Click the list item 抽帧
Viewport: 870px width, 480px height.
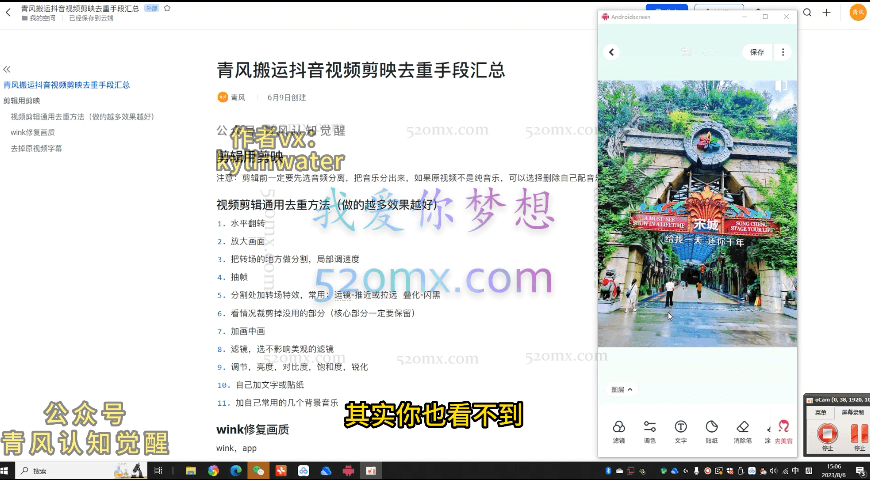pos(239,277)
